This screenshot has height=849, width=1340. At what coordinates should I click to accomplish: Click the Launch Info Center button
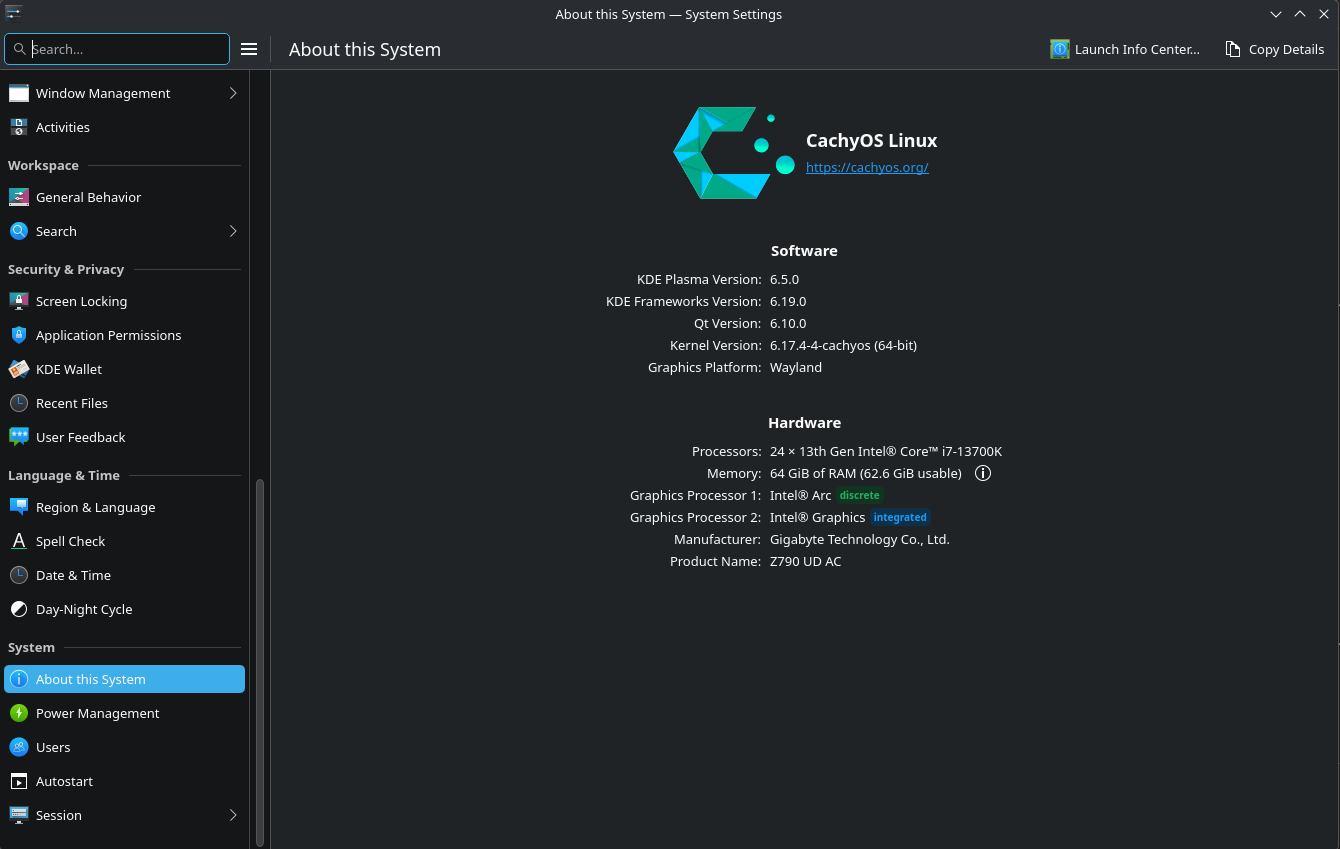(x=1125, y=49)
